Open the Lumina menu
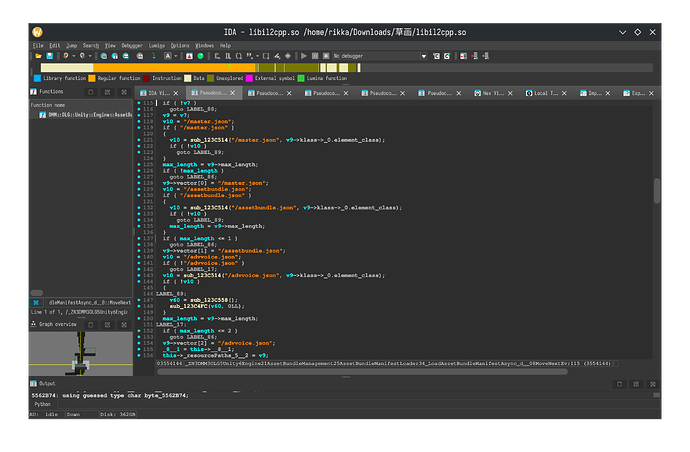 tap(157, 45)
